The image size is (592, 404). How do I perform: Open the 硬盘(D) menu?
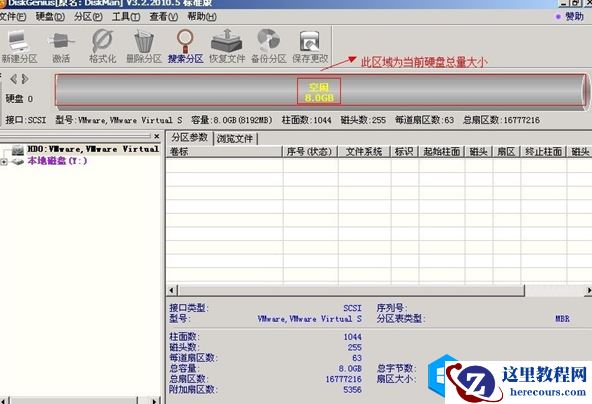point(50,17)
